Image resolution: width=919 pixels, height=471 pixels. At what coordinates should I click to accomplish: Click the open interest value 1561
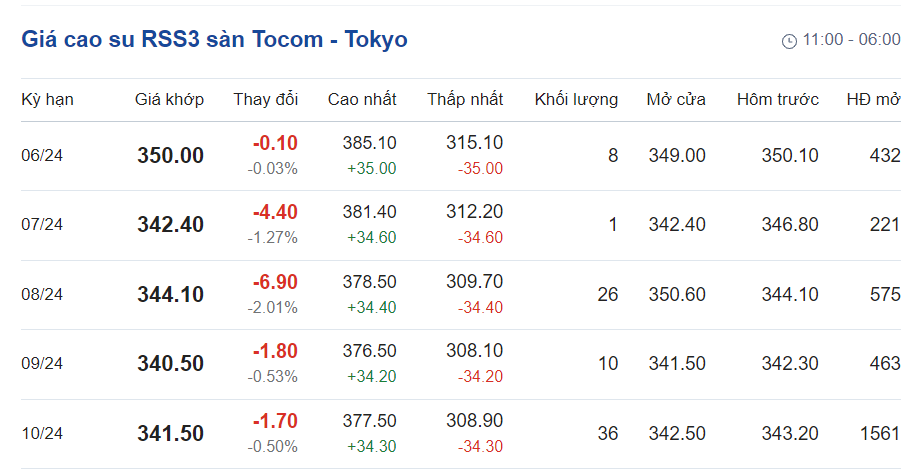pos(880,433)
